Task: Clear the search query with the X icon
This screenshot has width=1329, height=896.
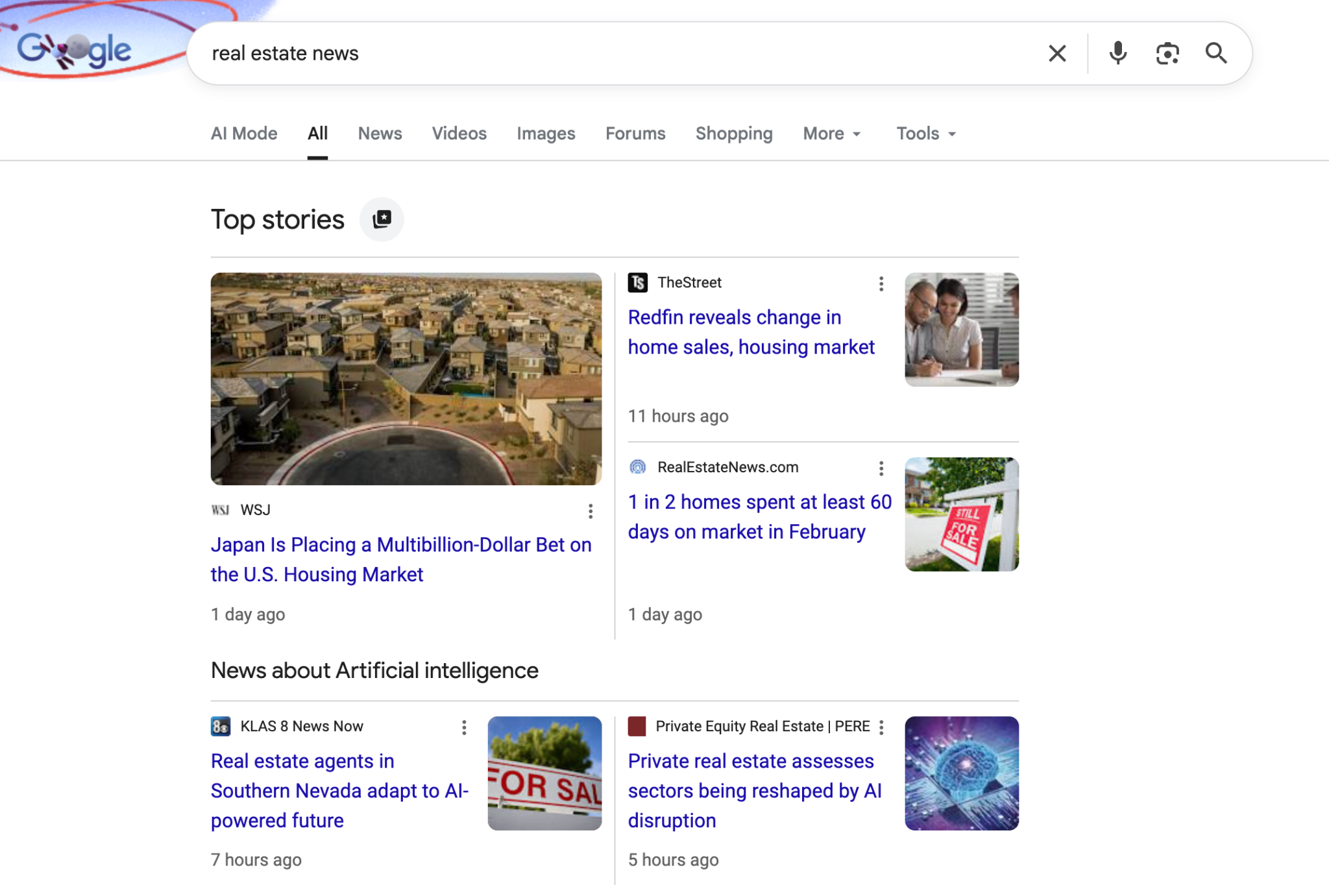Action: point(1057,53)
